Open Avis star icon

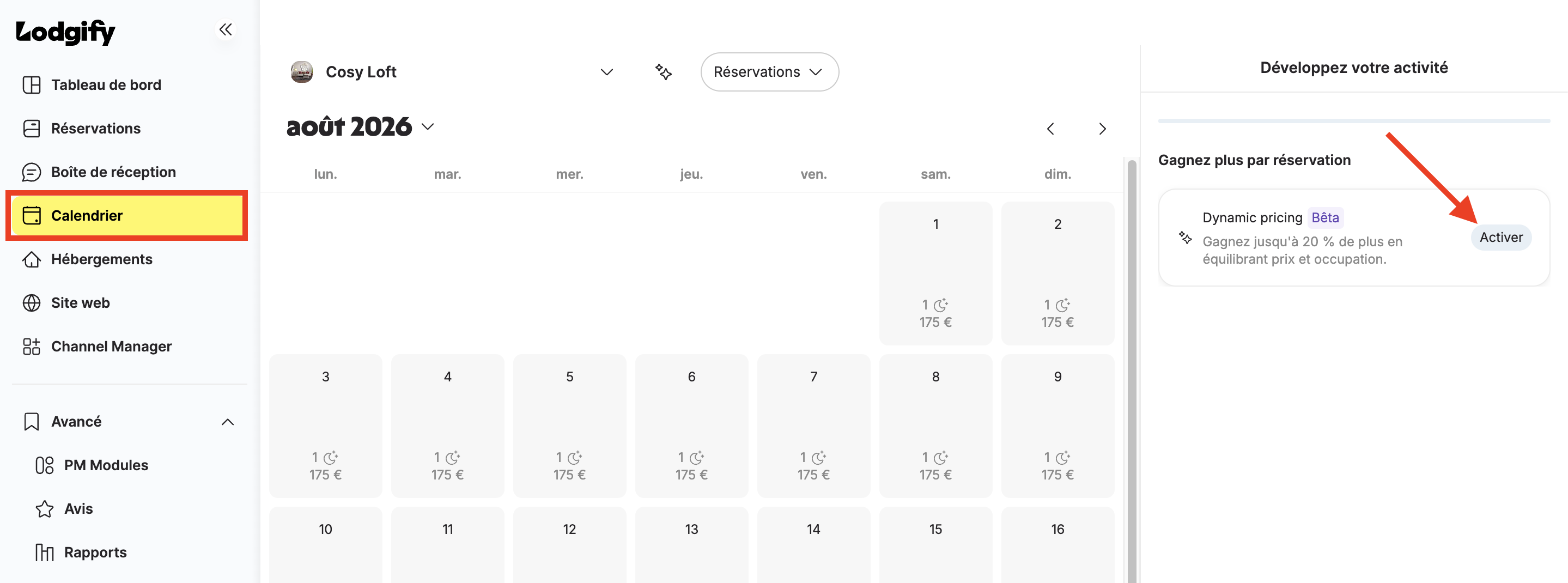tap(45, 509)
